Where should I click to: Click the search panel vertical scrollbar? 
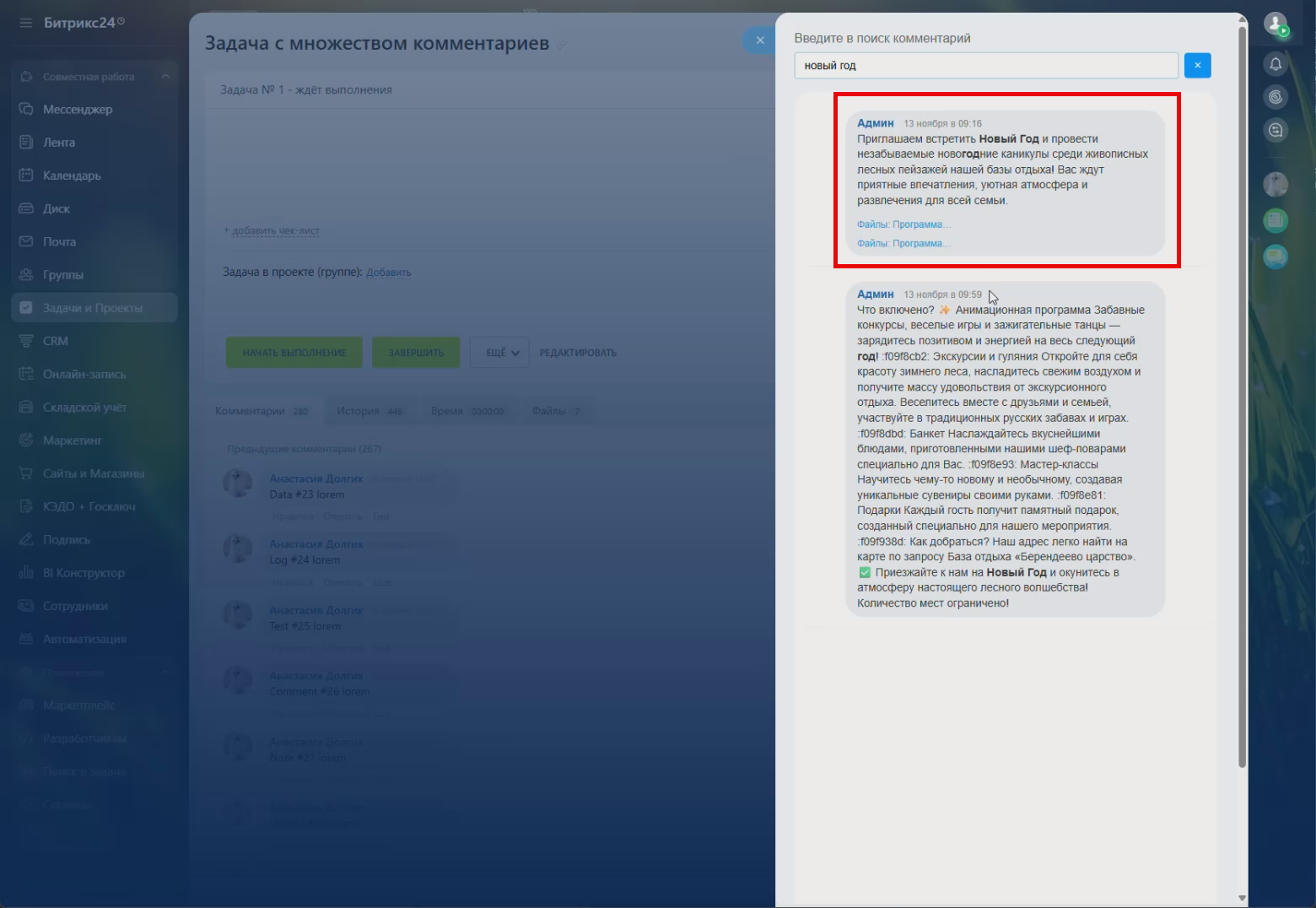[x=1242, y=422]
